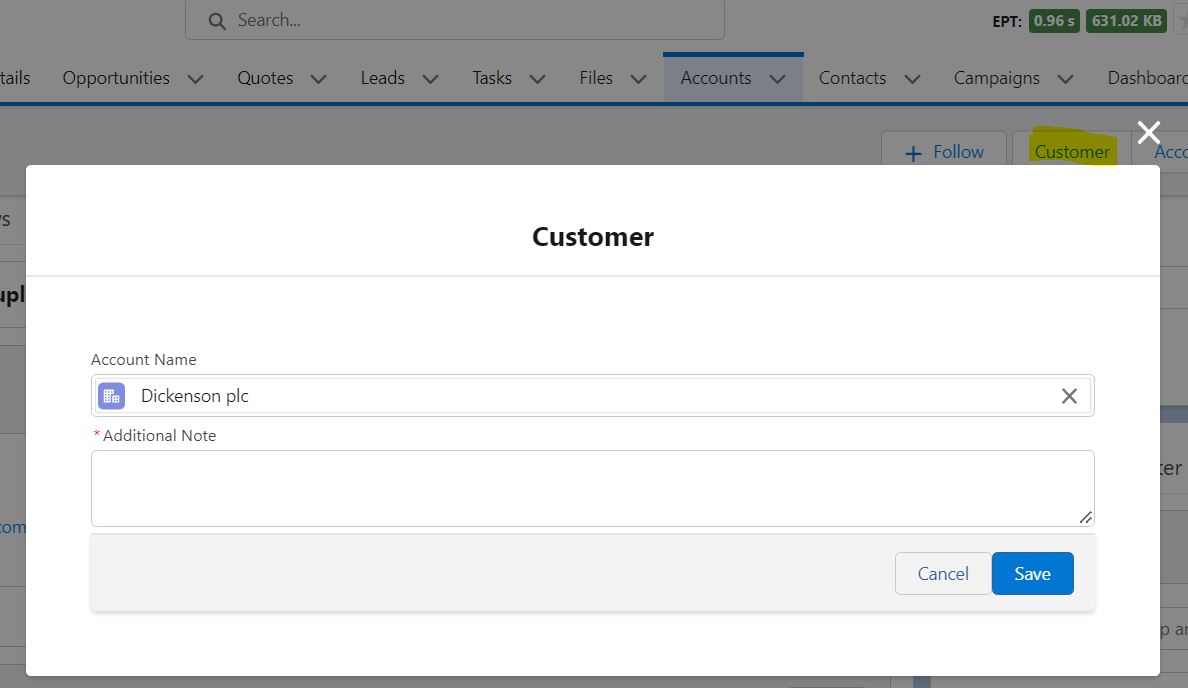Image resolution: width=1188 pixels, height=688 pixels.
Task: Expand the Files dropdown menu
Action: 638,77
